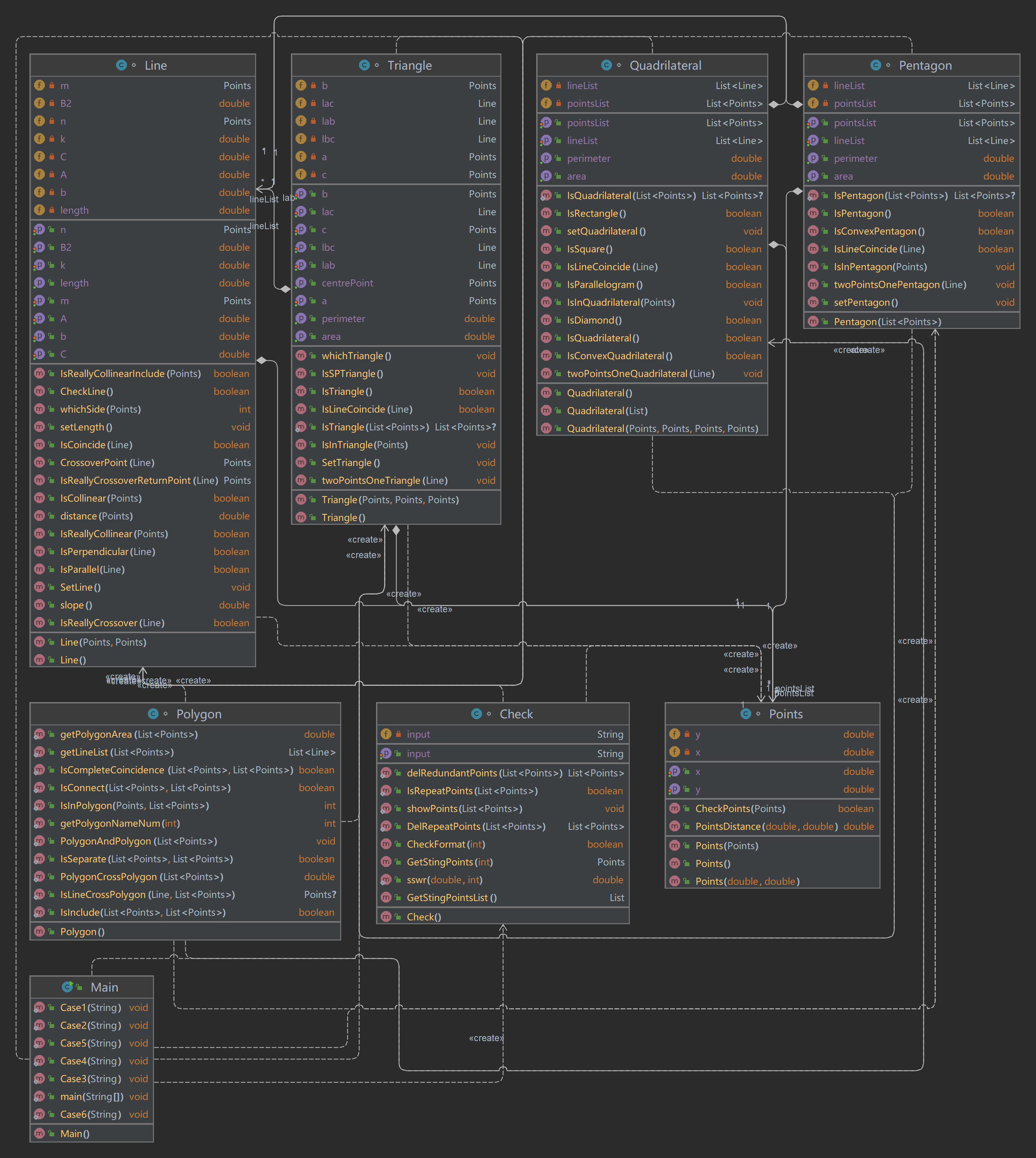
Task: Click IsInclude method in Polygon
Action: [185, 912]
